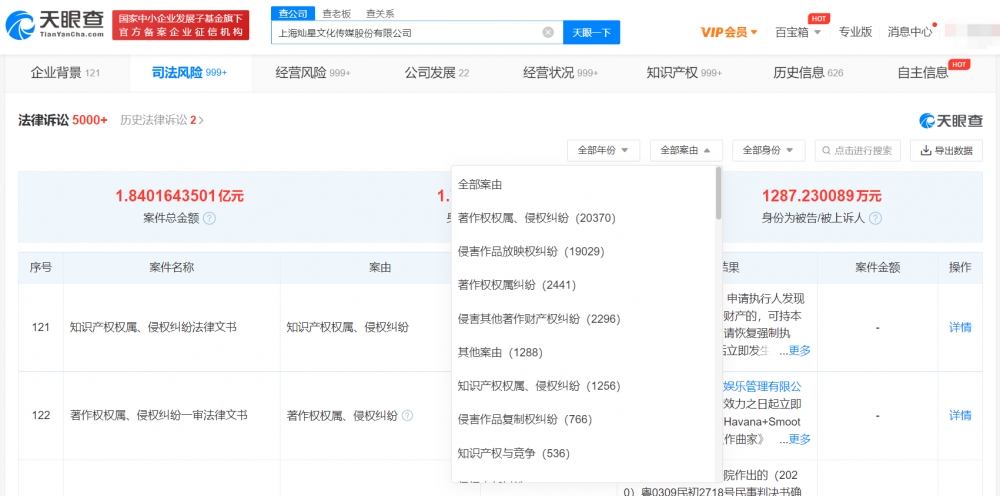Click the help icon beside 案件总金额
Screen dimensions: 1000x496
[209, 219]
